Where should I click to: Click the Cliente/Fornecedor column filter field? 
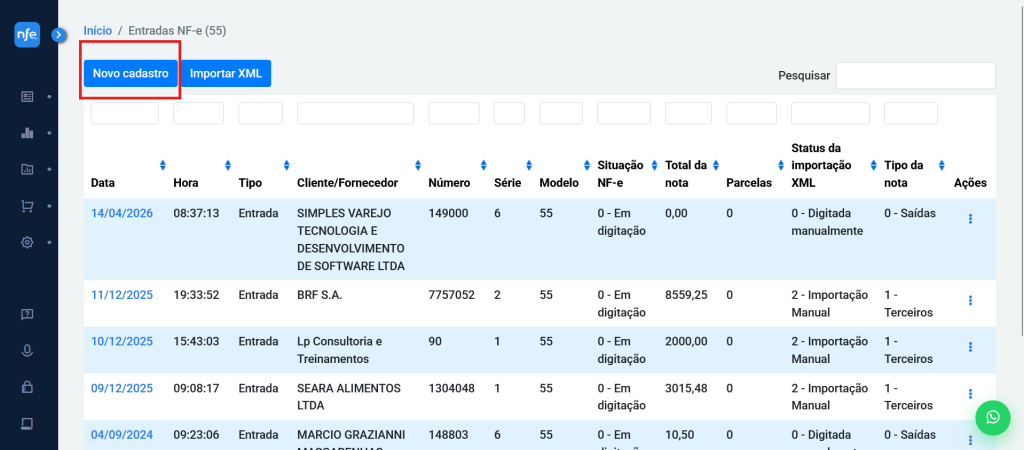tap(355, 114)
